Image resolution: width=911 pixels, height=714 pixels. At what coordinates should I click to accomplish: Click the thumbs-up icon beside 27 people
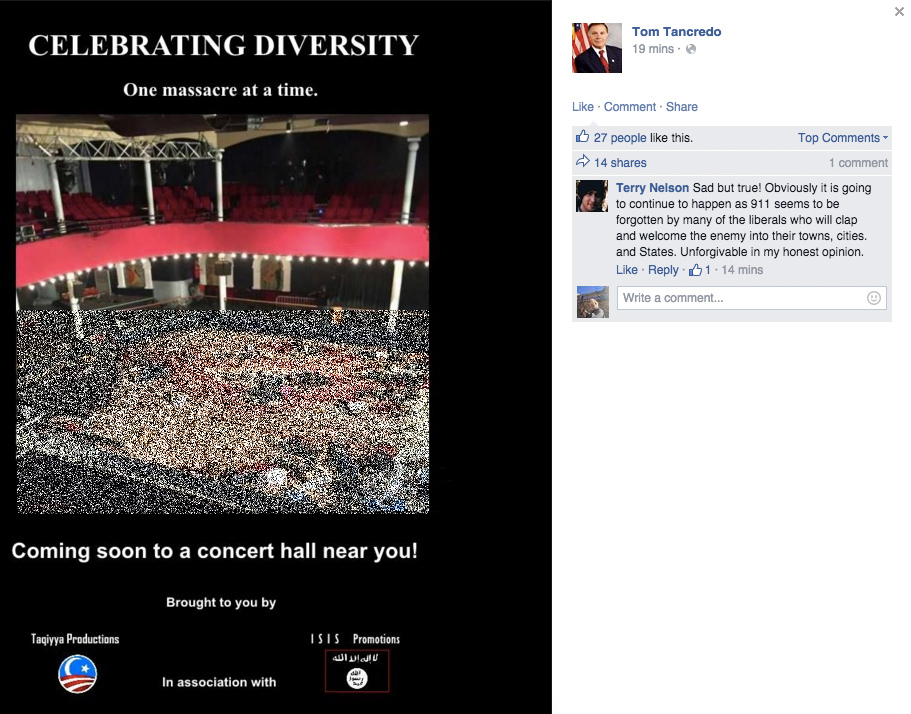point(582,137)
